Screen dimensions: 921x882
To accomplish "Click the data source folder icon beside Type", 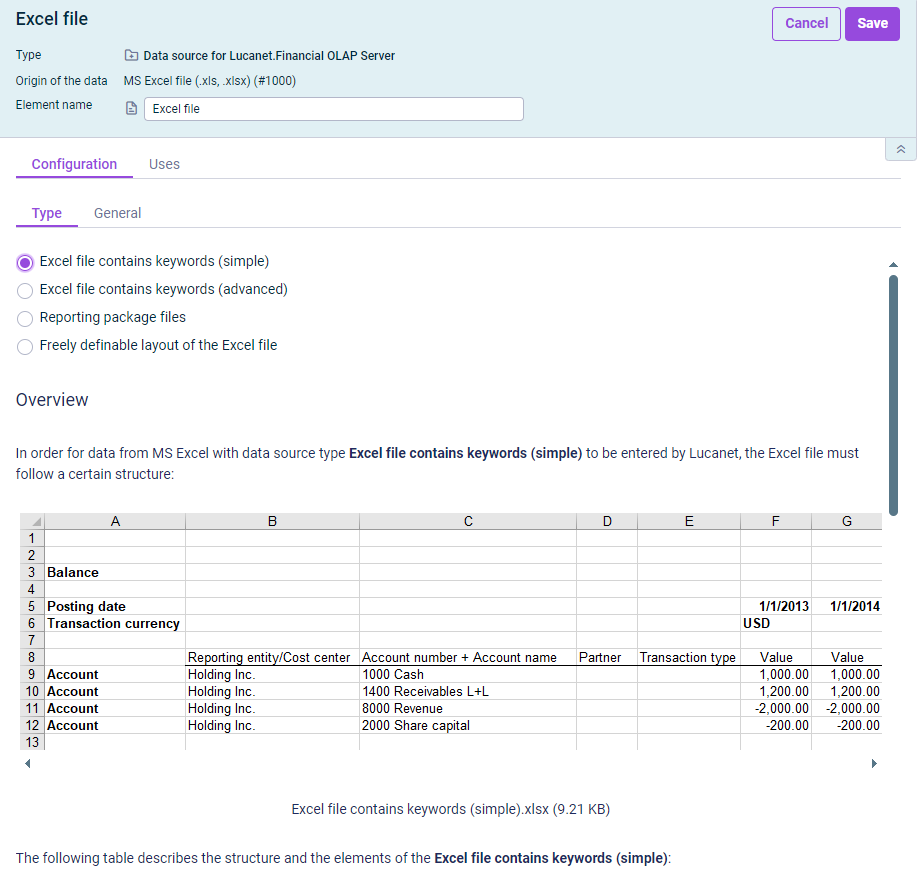I will pyautogui.click(x=131, y=55).
